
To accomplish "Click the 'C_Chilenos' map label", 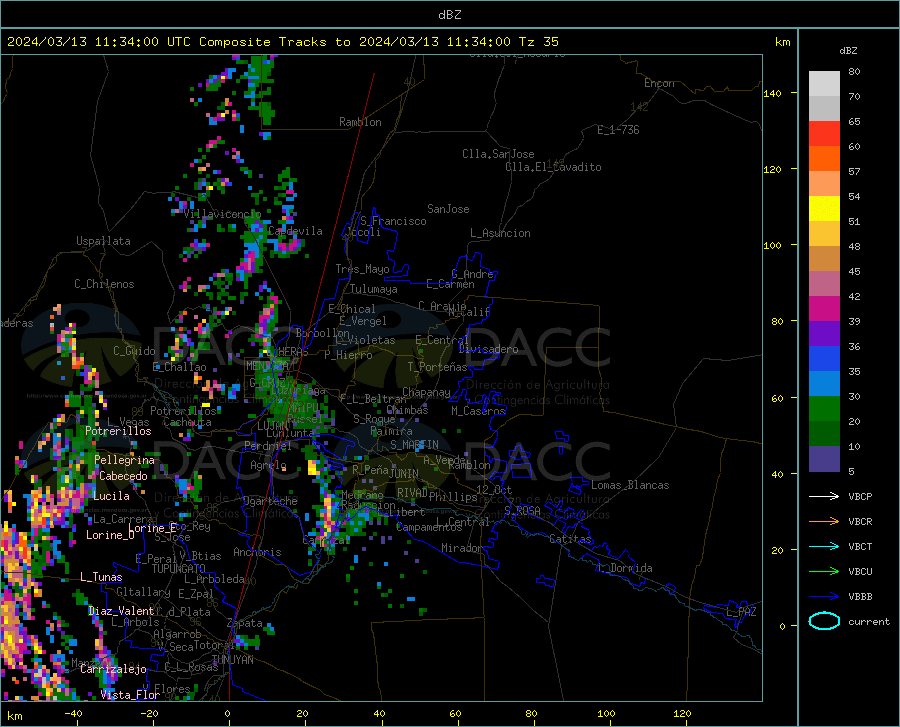I will pos(104,284).
